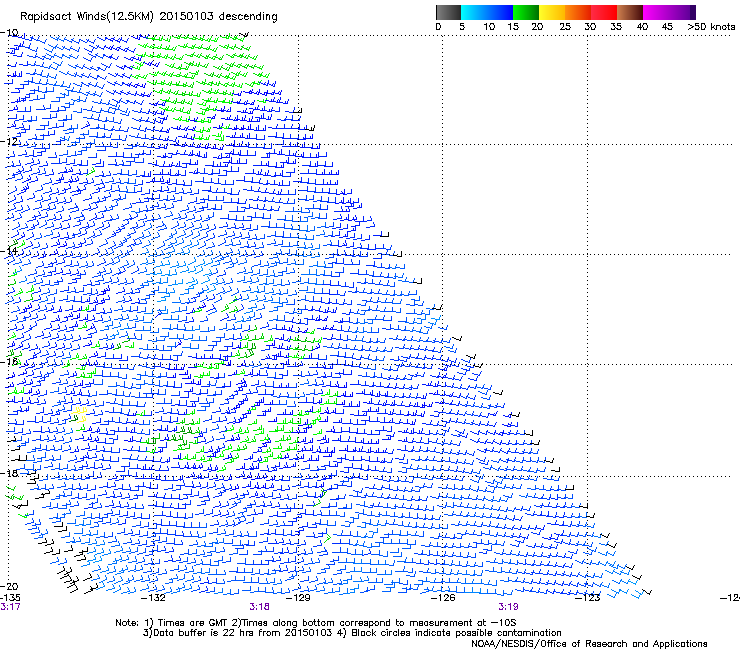740x650 pixels.
Task: Click the purple time label 3:17
Action: [x=10, y=607]
